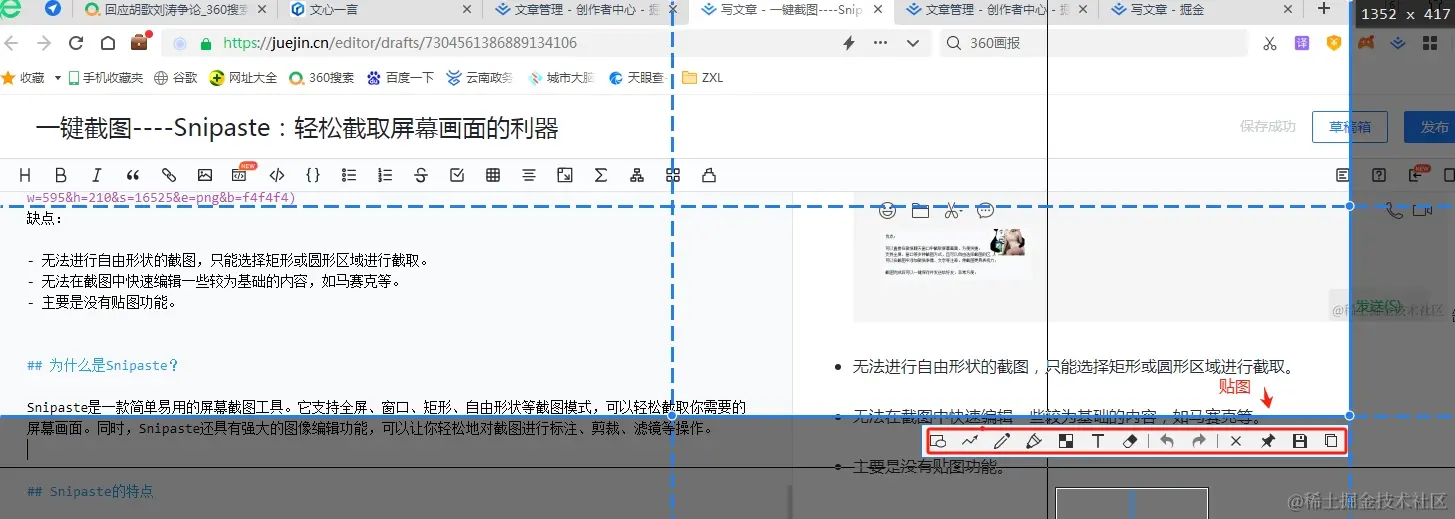Cancel the snip with the X icon
Image resolution: width=1455 pixels, height=519 pixels.
tap(1236, 441)
